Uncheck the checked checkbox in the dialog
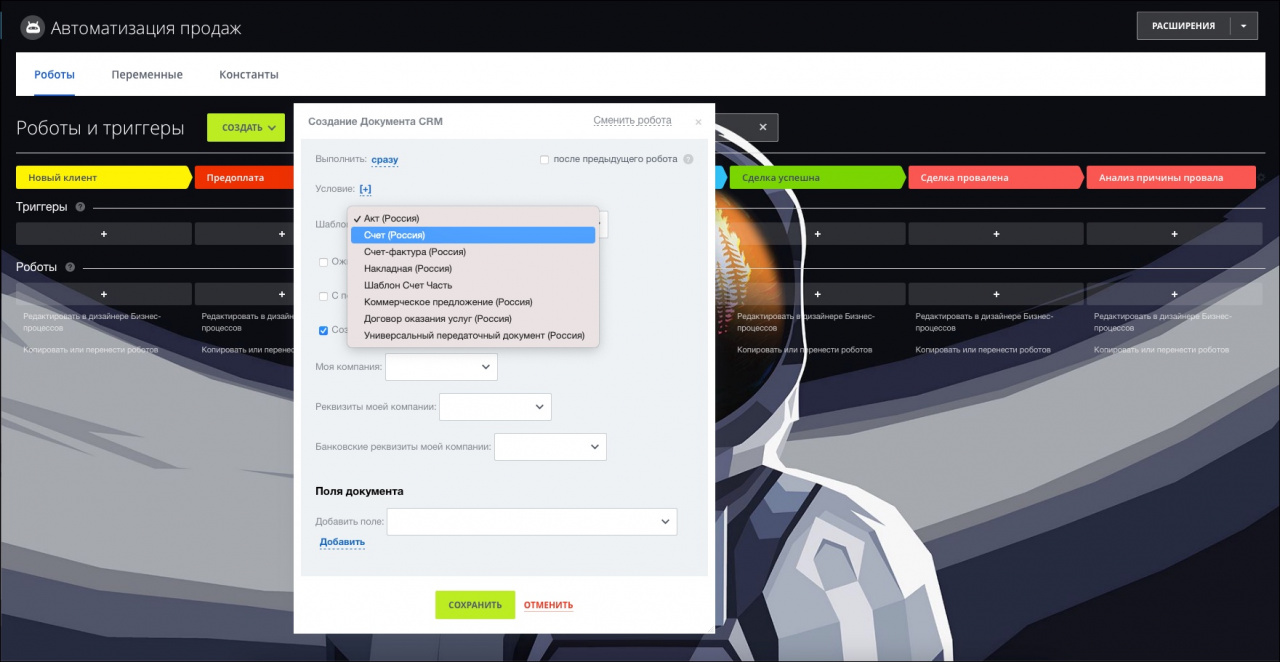This screenshot has height=662, width=1280. pyautogui.click(x=323, y=330)
